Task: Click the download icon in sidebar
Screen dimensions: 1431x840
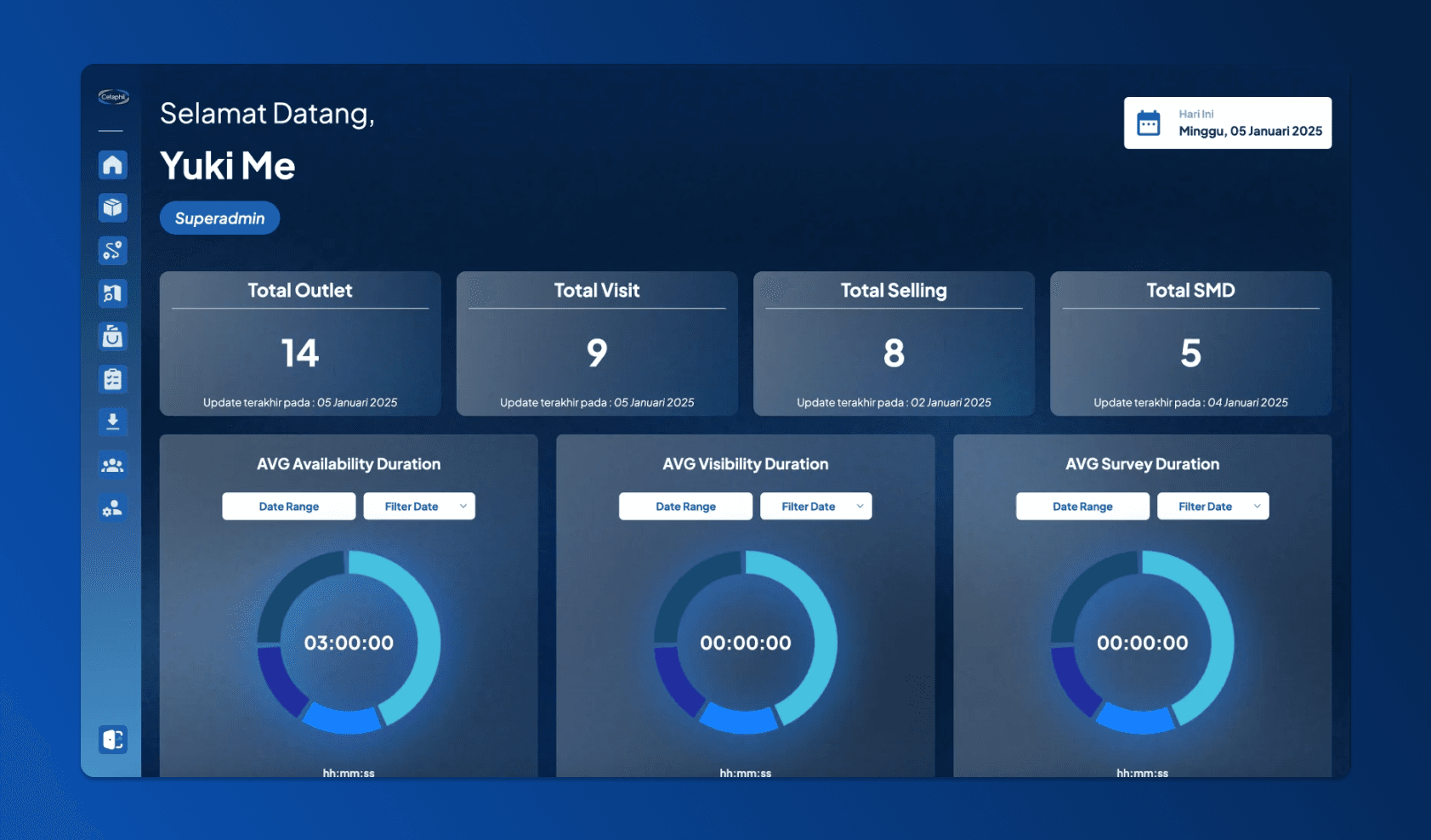Action: 112,422
